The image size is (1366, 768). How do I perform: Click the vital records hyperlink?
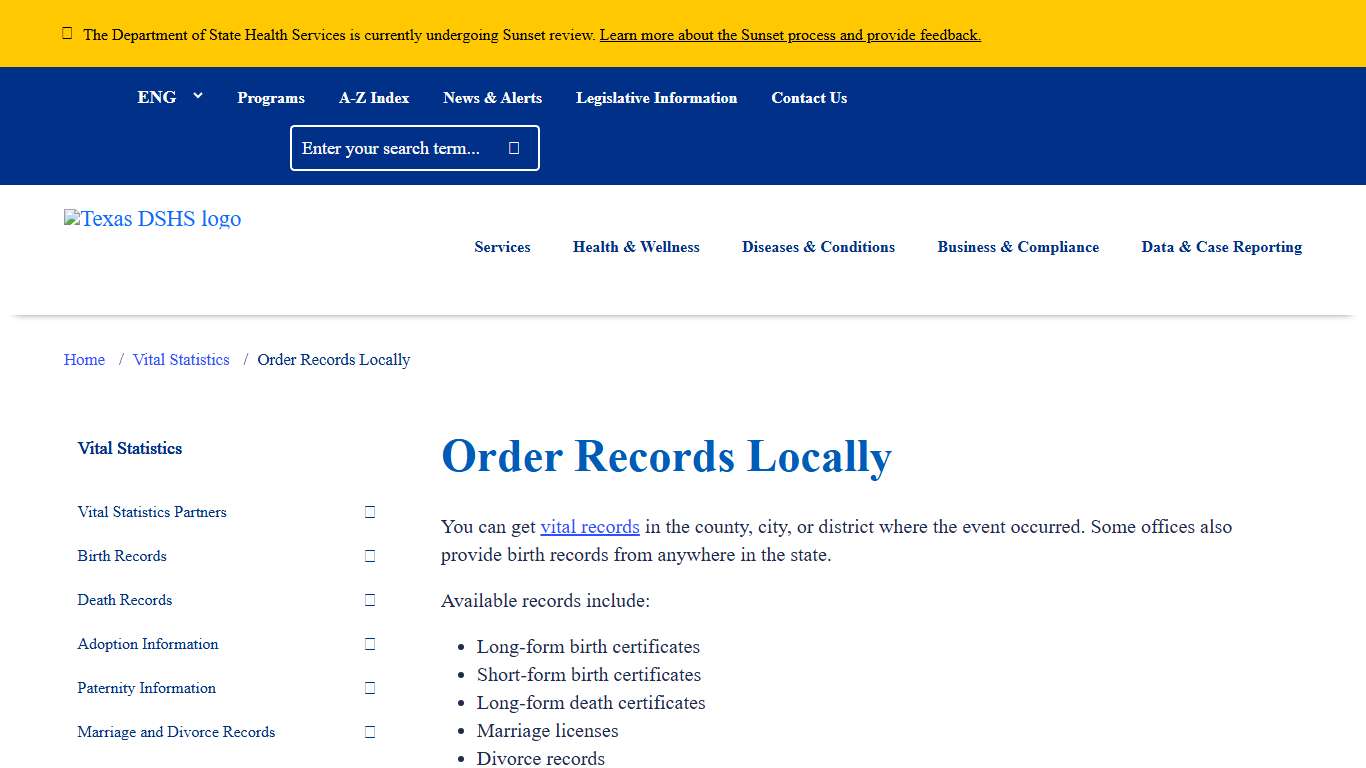(589, 526)
